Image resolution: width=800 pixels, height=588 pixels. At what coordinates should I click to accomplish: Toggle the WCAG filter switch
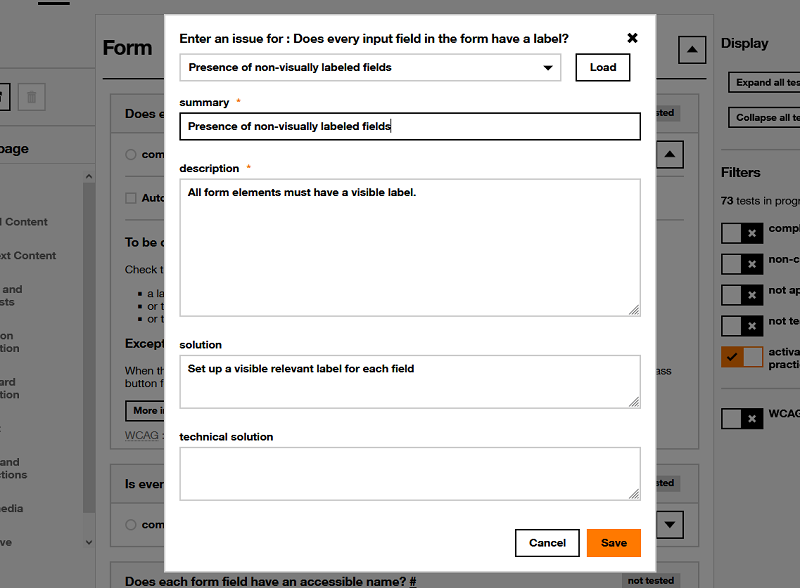pyautogui.click(x=741, y=418)
